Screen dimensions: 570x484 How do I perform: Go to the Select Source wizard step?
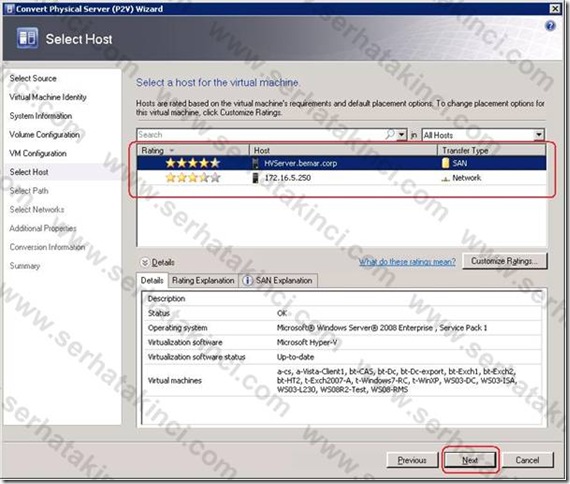point(33,78)
